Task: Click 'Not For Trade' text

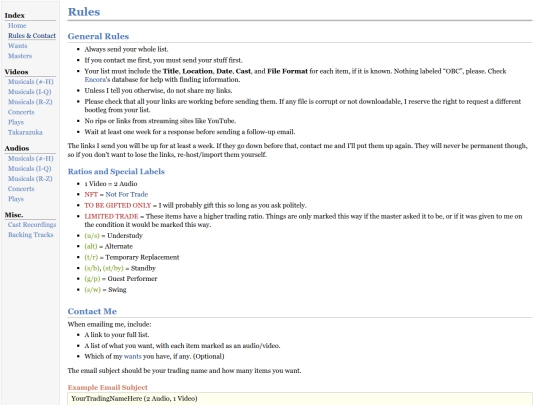Action: 126,195
